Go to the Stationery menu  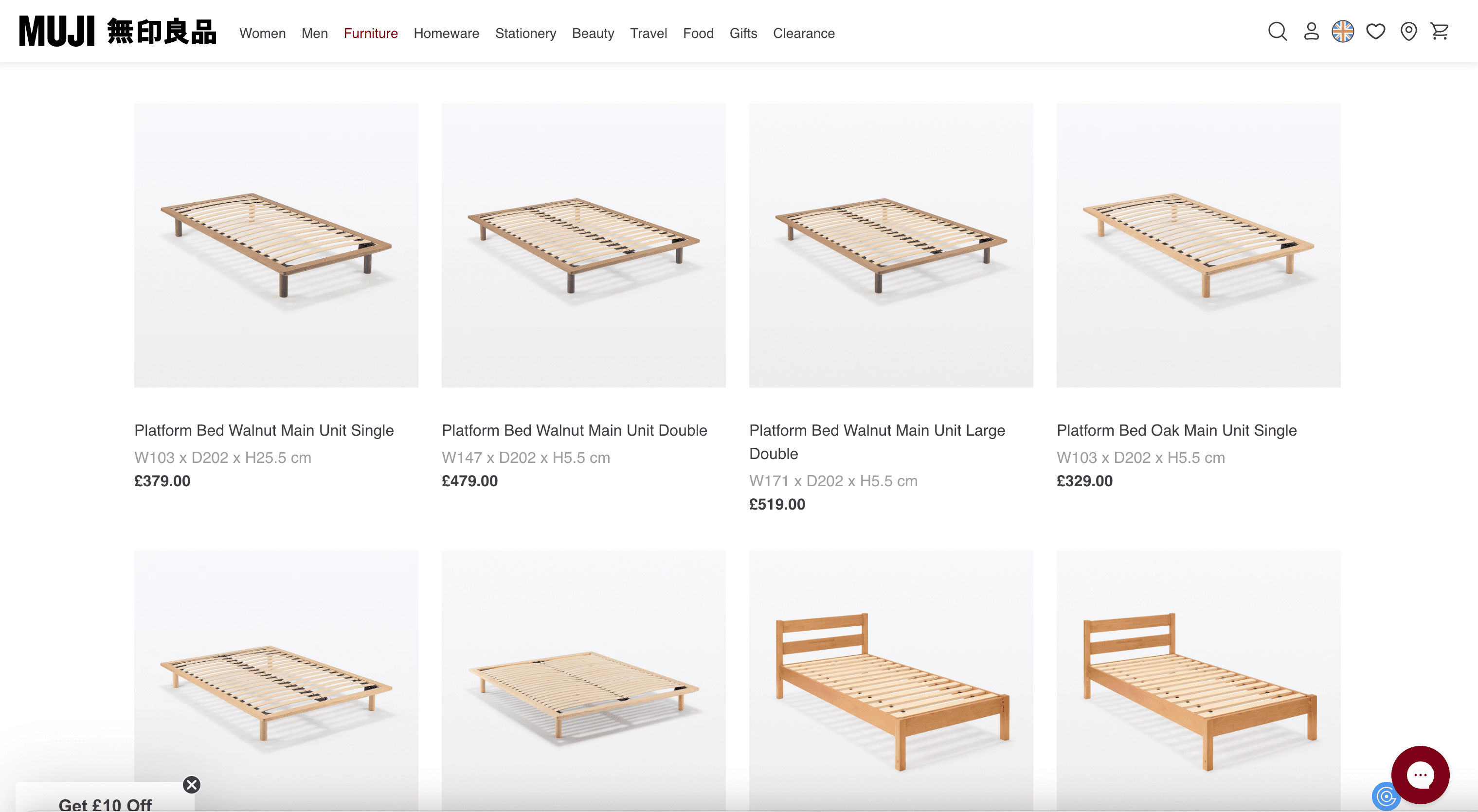(x=525, y=33)
